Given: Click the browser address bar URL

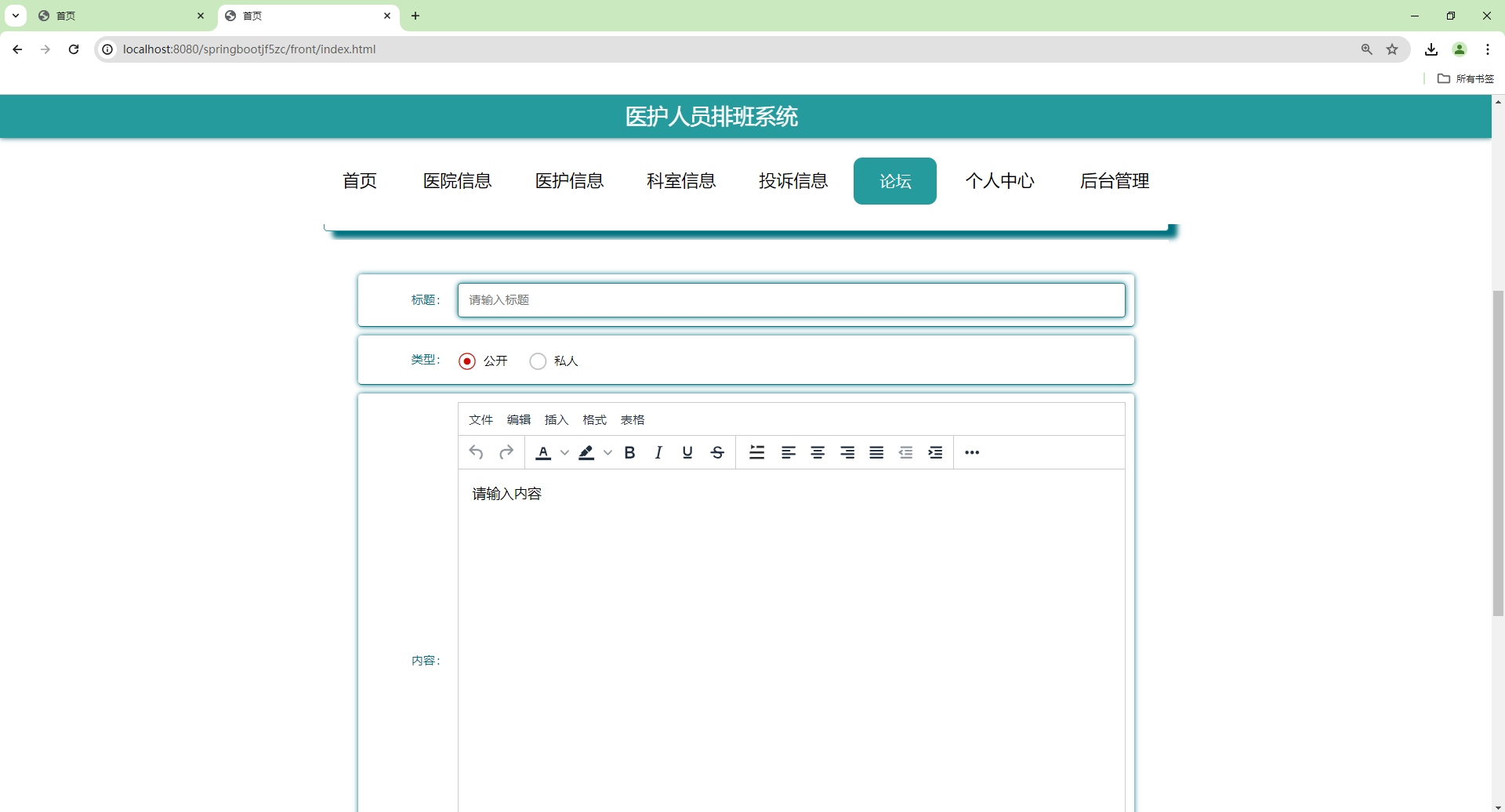Looking at the screenshot, I should coord(249,49).
